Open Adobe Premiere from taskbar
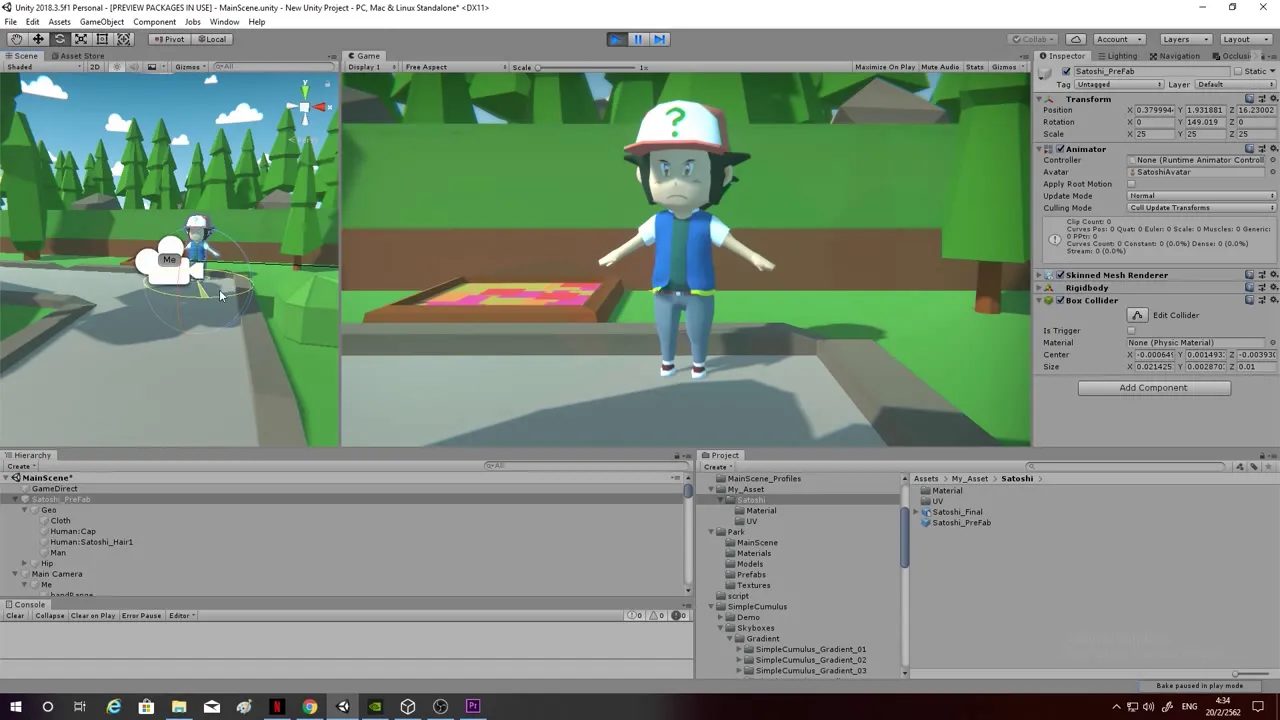This screenshot has width=1280, height=720. (x=473, y=707)
